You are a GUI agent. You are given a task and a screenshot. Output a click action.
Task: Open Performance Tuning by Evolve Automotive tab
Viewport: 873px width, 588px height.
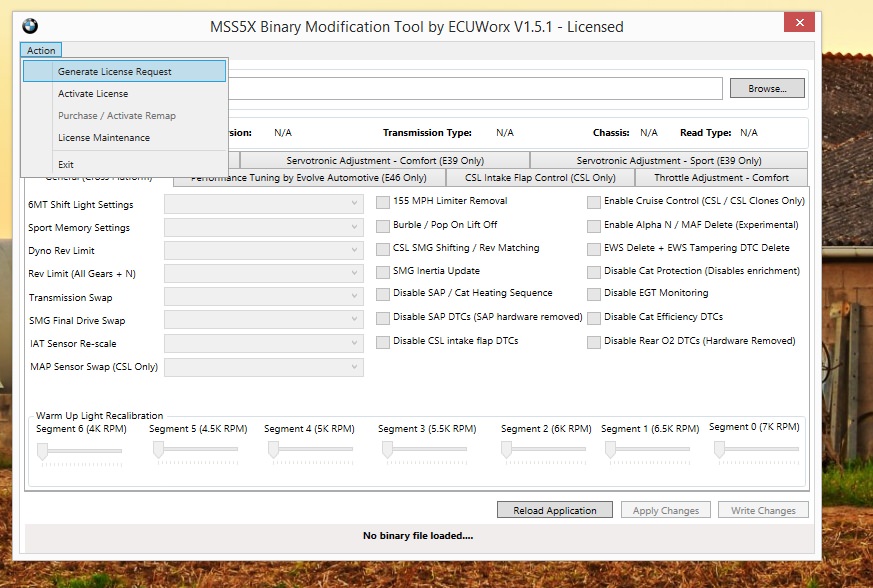[x=309, y=178]
